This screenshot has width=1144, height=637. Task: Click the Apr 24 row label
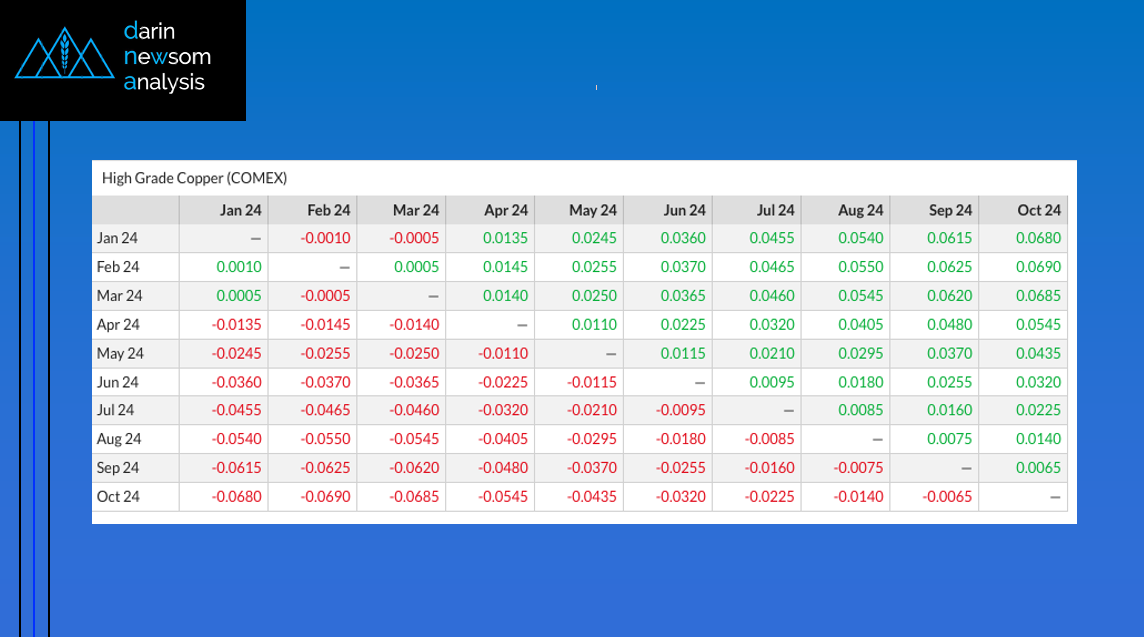click(x=118, y=325)
